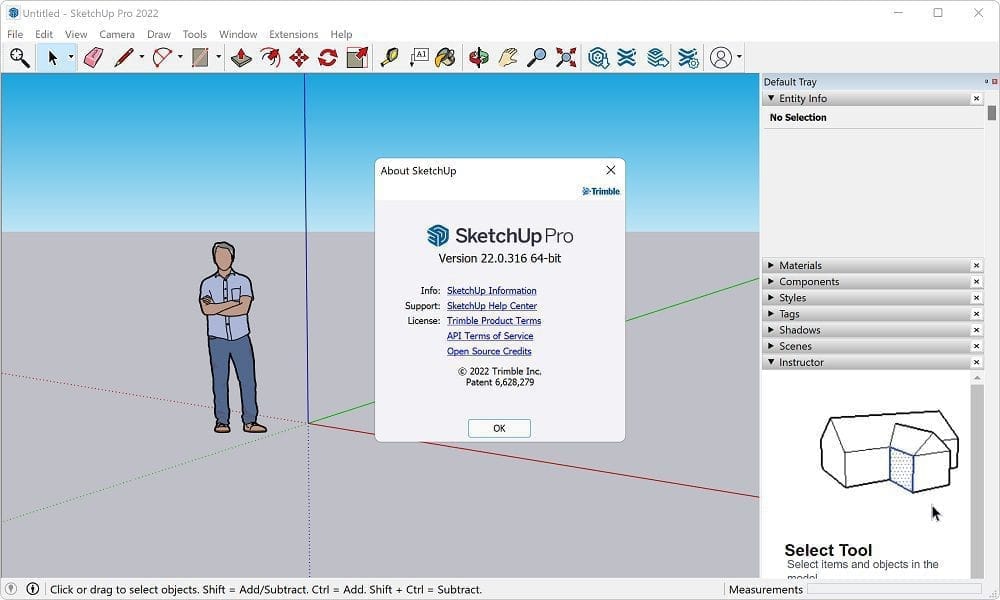Open the View menu
This screenshot has width=1000, height=600.
pyautogui.click(x=76, y=34)
